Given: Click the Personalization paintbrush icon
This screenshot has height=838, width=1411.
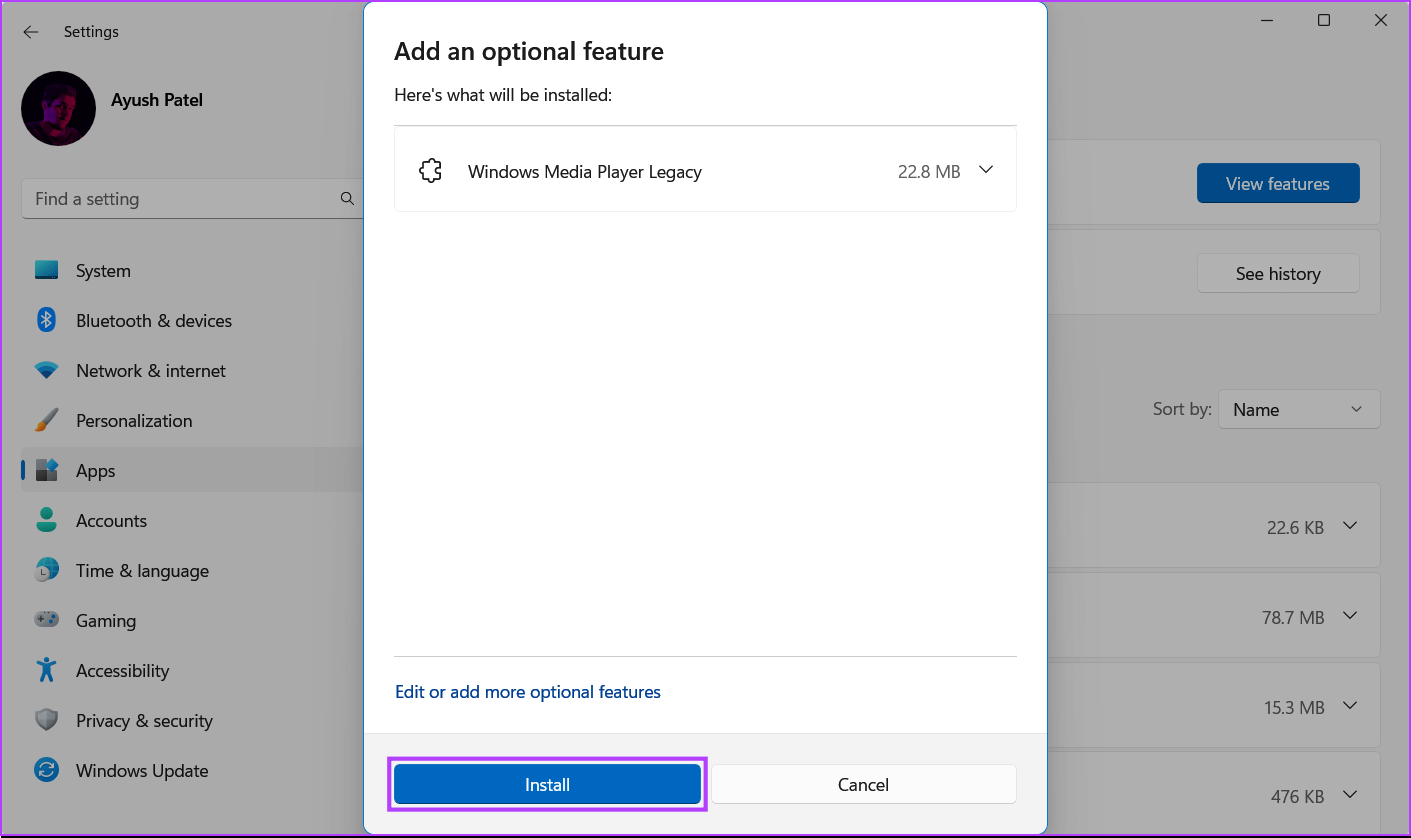Looking at the screenshot, I should click(x=46, y=421).
